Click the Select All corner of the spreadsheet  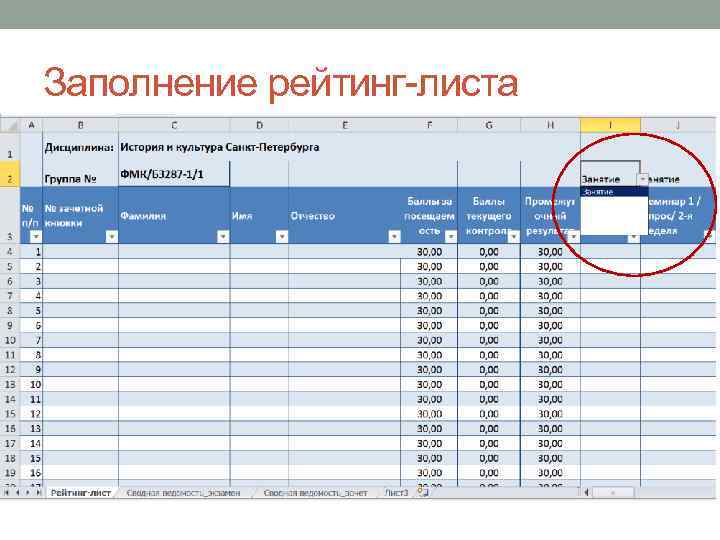[9, 125]
